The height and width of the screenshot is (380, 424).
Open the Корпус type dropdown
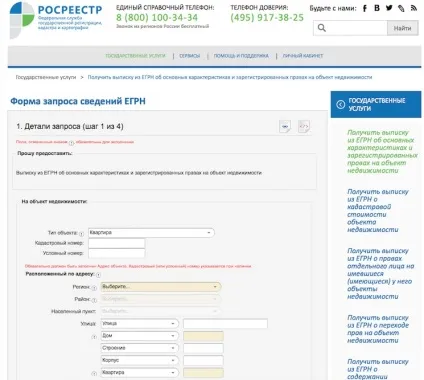click(140, 360)
